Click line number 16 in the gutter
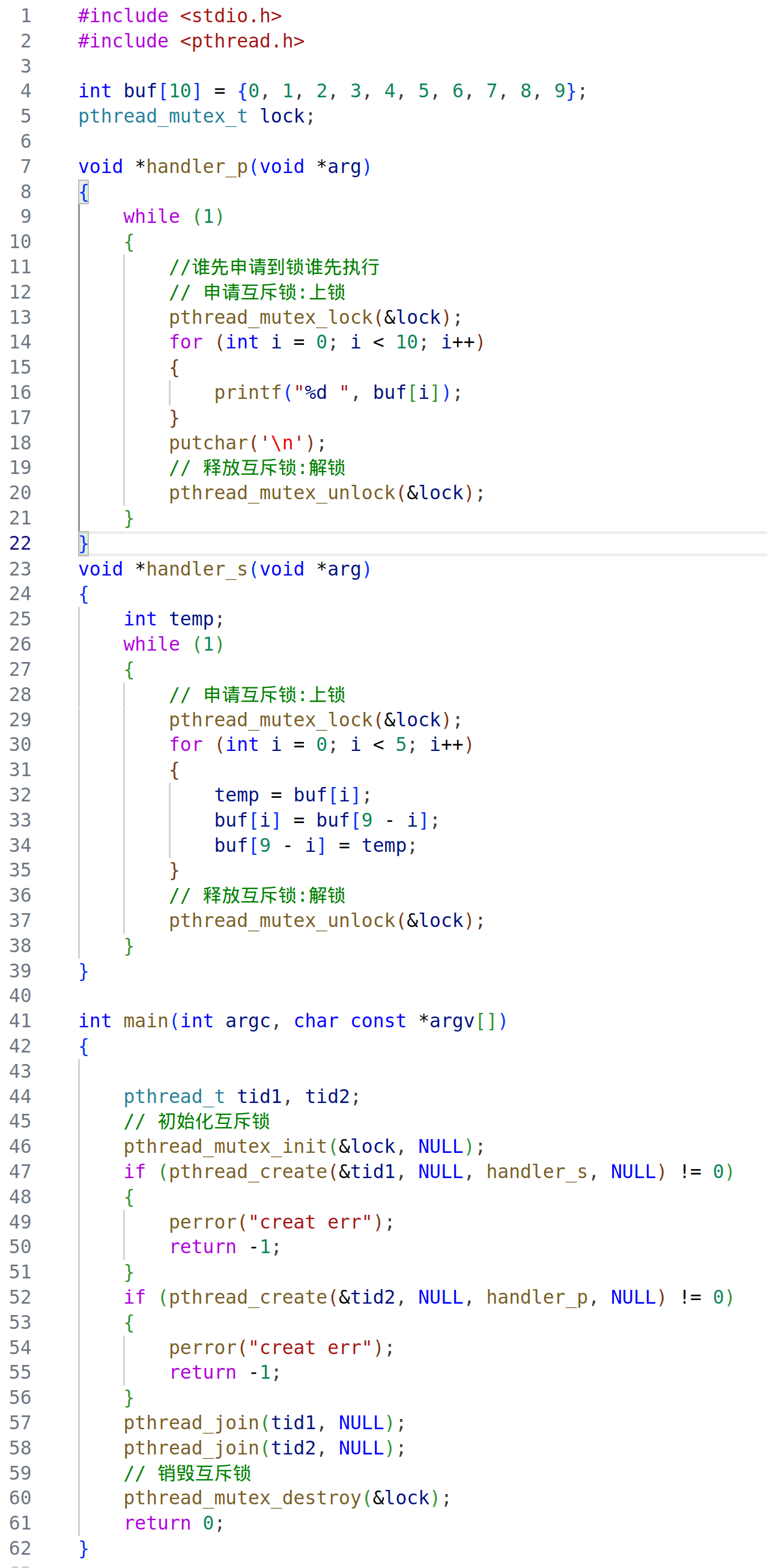Viewport: 767px width, 1568px height. tap(20, 393)
